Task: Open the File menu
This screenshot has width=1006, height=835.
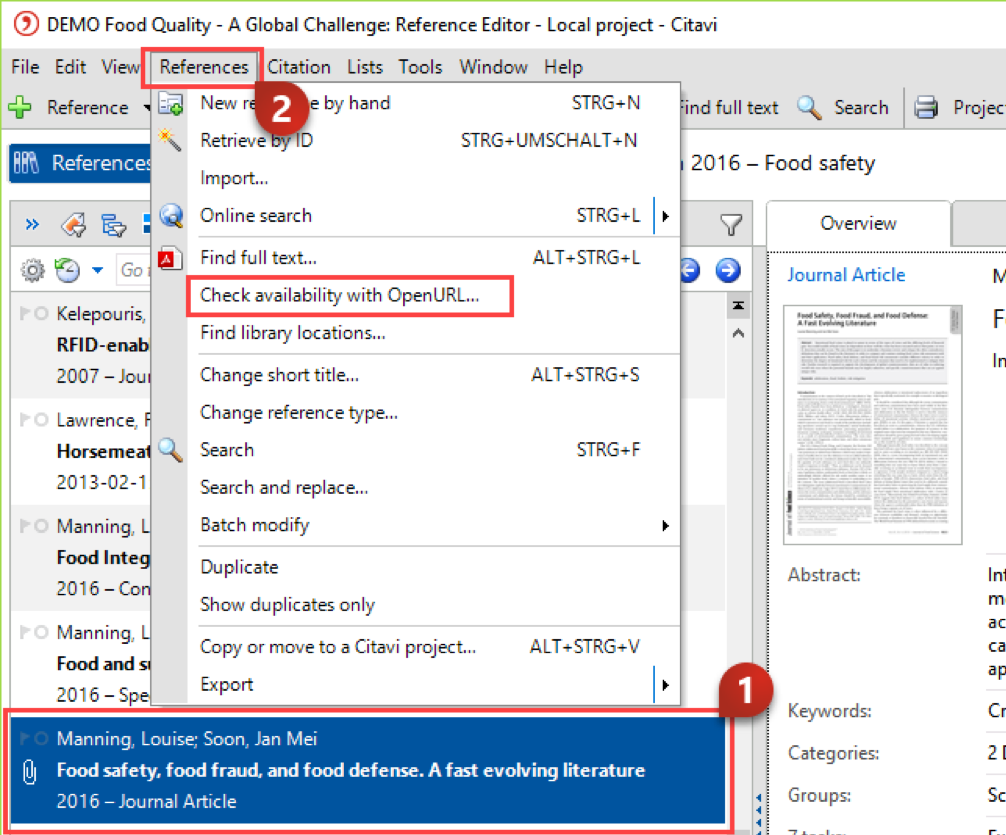Action: coord(25,67)
